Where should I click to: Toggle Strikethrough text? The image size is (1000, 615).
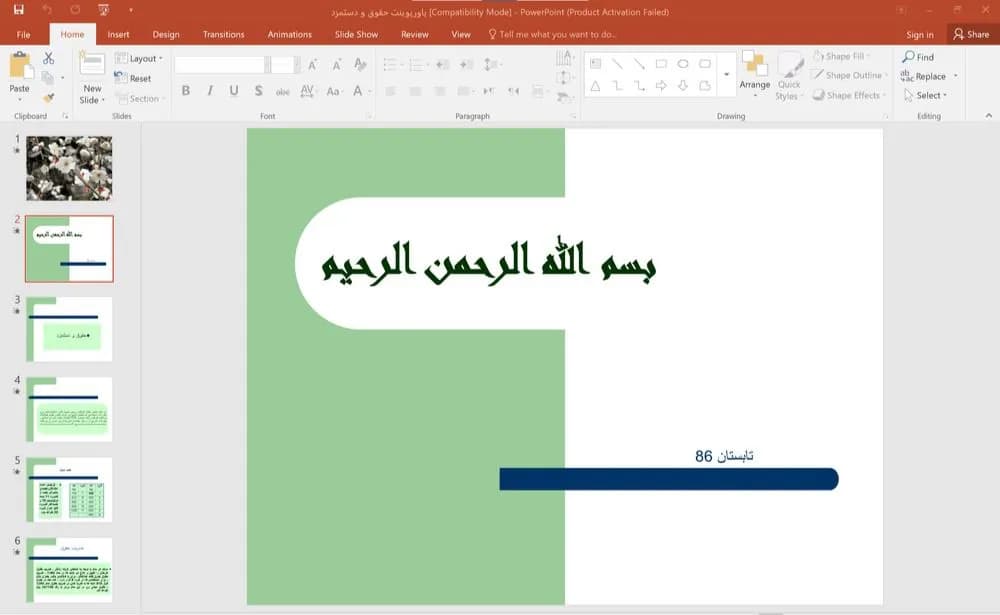coord(283,91)
